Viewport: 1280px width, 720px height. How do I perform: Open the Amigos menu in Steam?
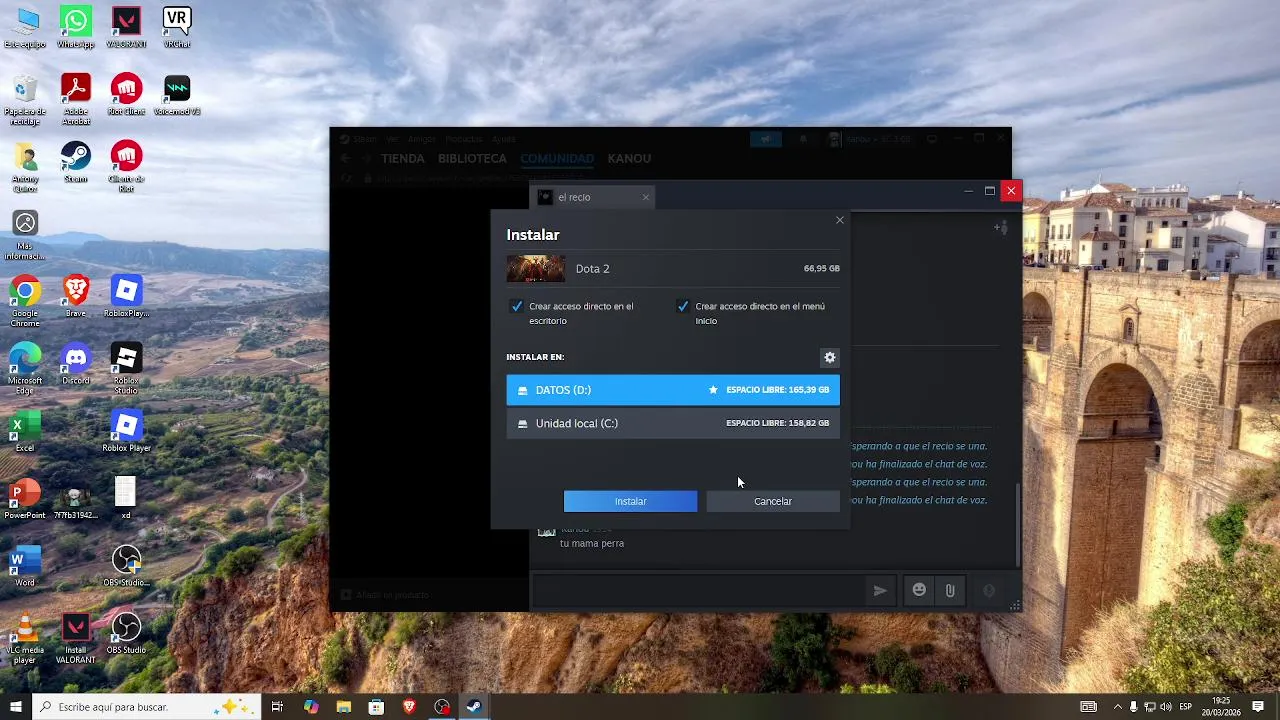421,139
